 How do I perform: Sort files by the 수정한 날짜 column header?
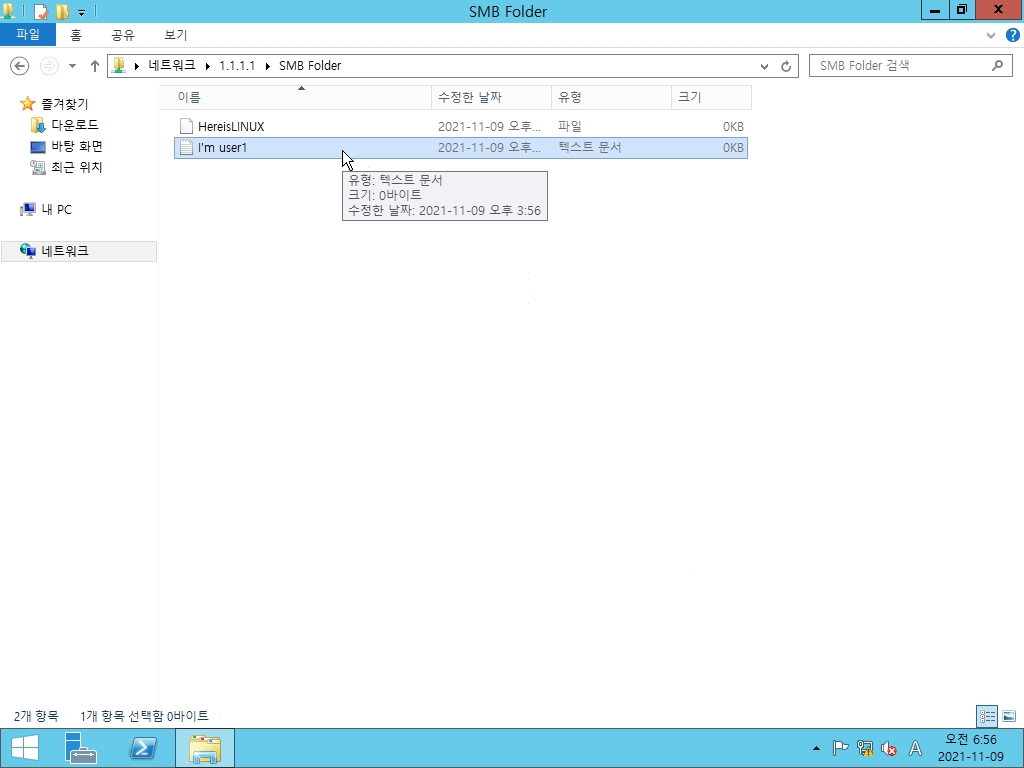pyautogui.click(x=491, y=97)
